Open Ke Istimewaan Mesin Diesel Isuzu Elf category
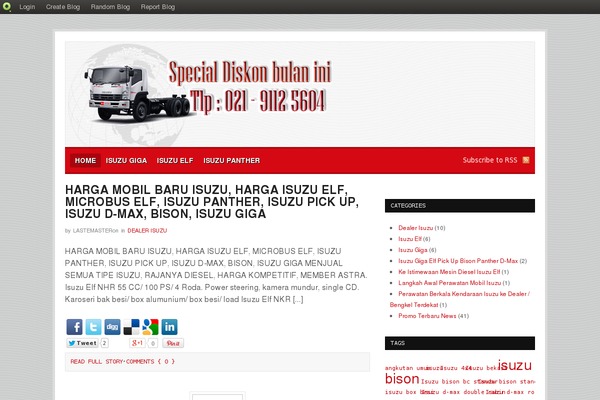 pos(449,272)
